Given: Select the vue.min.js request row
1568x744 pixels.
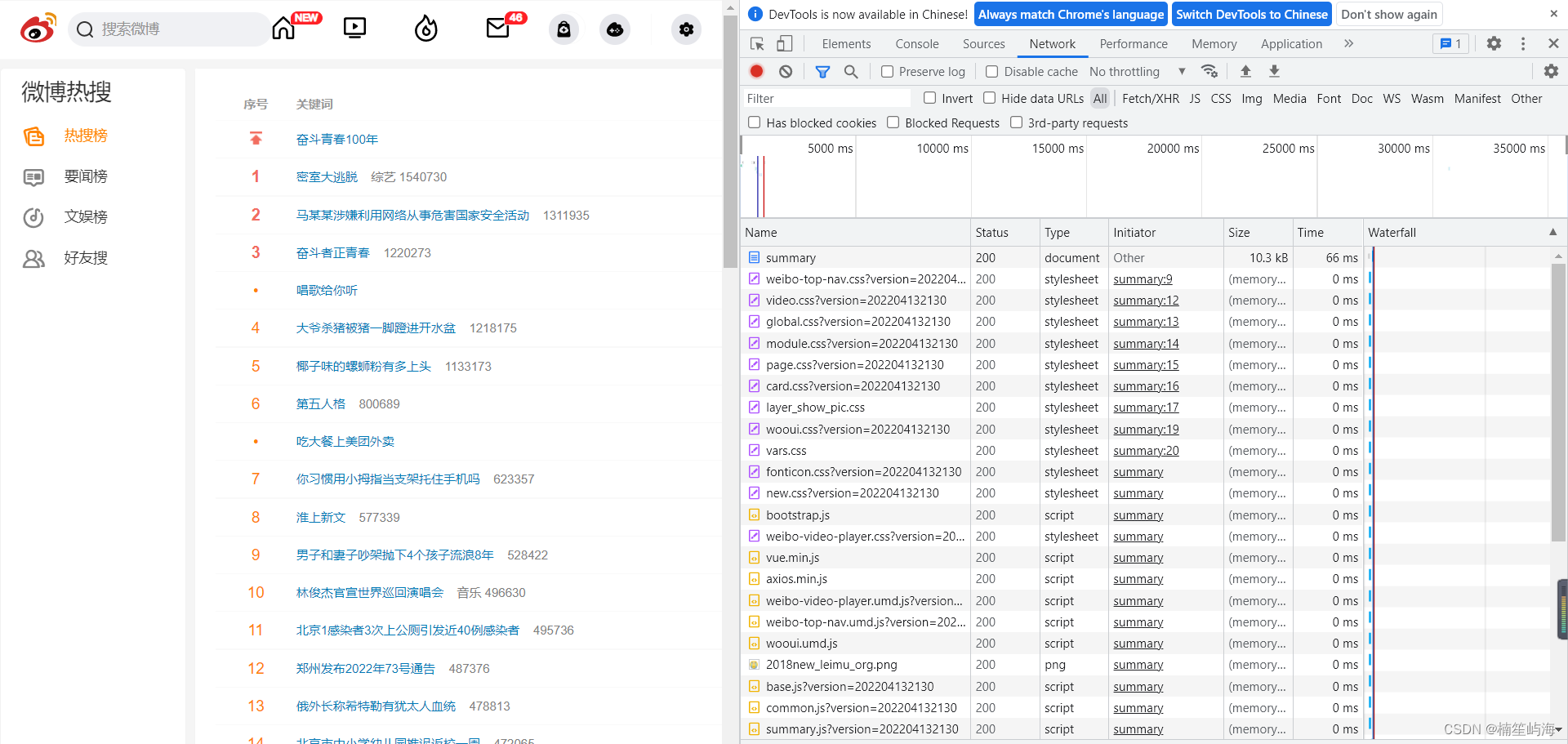Looking at the screenshot, I should click(x=1053, y=558).
